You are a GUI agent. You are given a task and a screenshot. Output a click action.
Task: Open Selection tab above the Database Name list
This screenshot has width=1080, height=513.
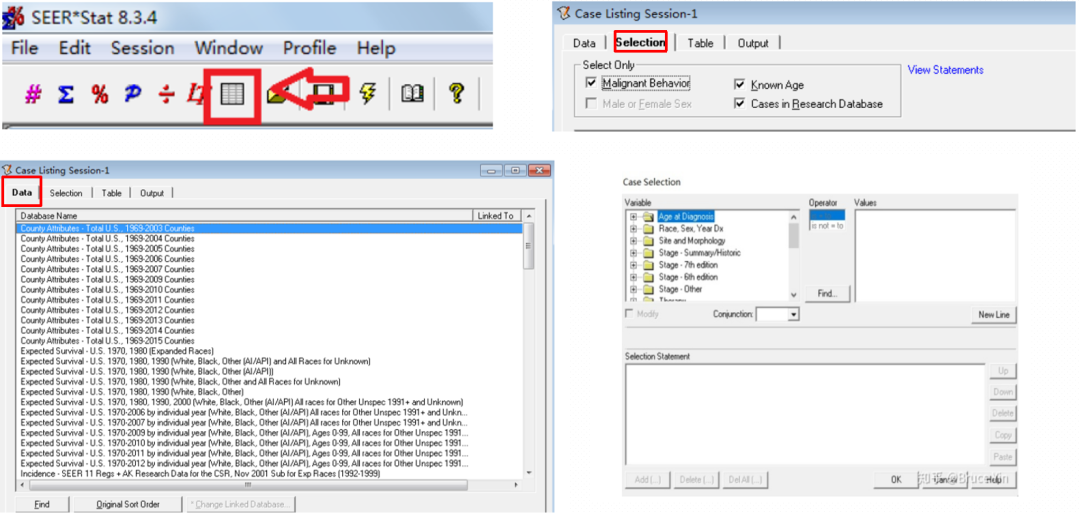click(x=66, y=193)
